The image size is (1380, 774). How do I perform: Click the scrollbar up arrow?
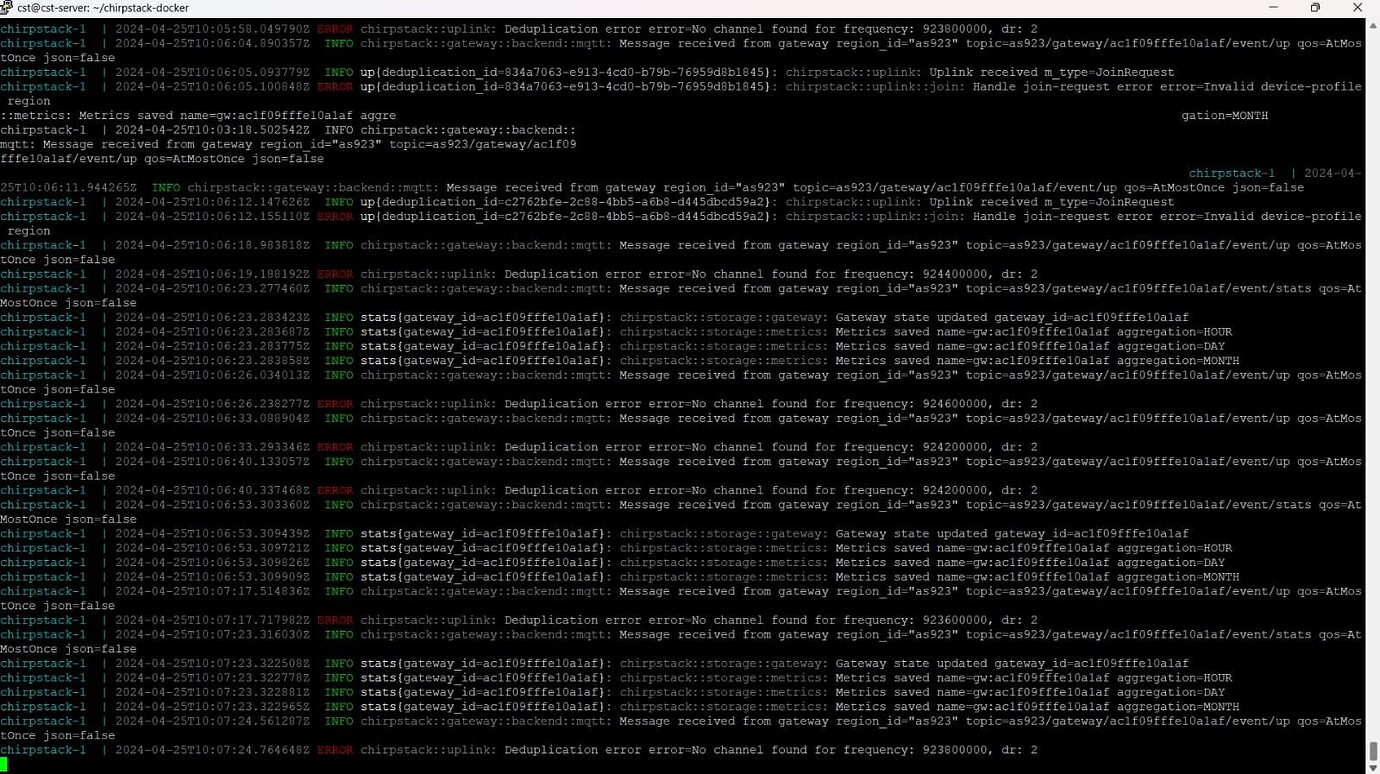click(1373, 24)
